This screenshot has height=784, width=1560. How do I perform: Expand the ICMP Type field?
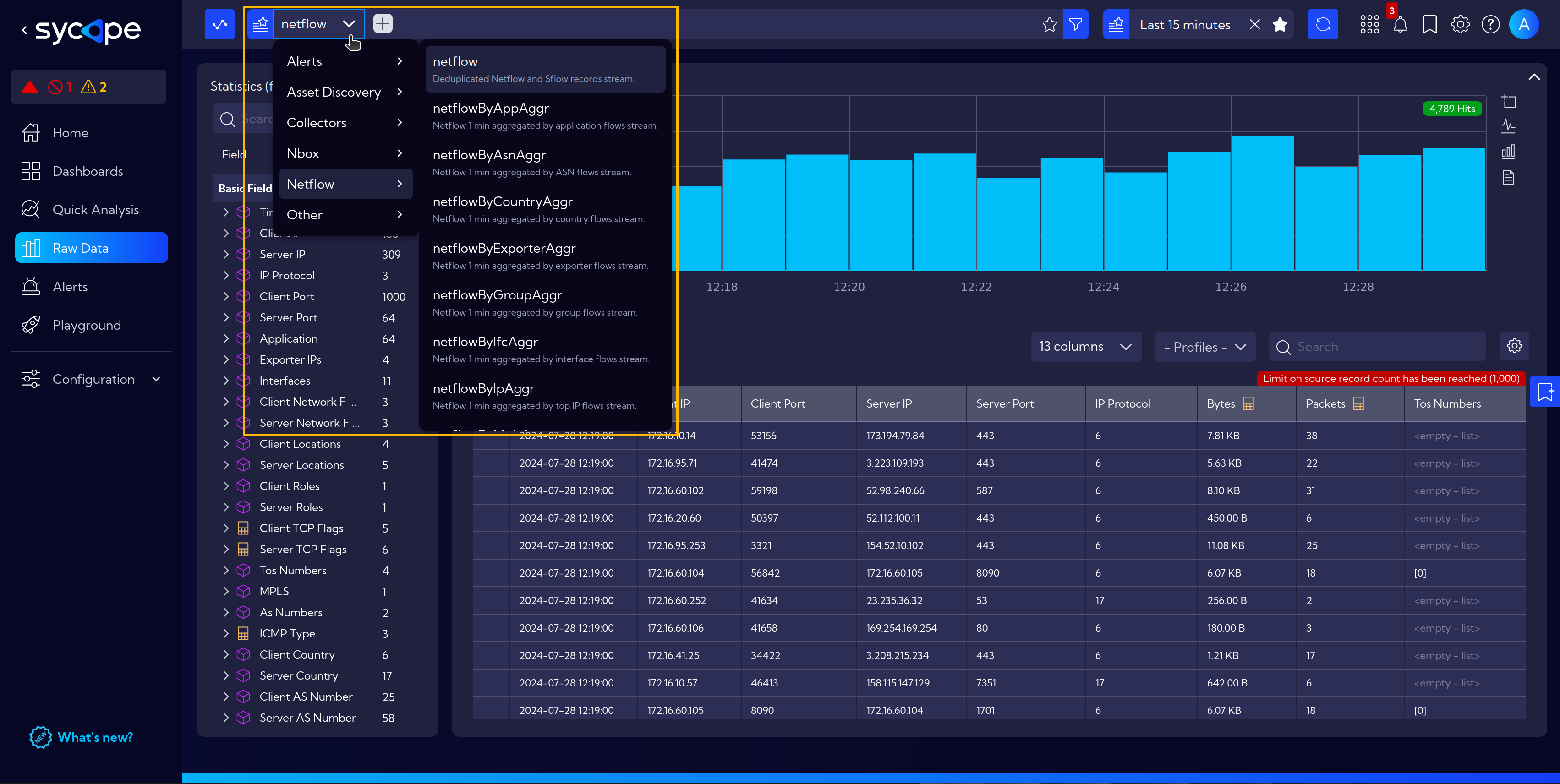point(226,633)
